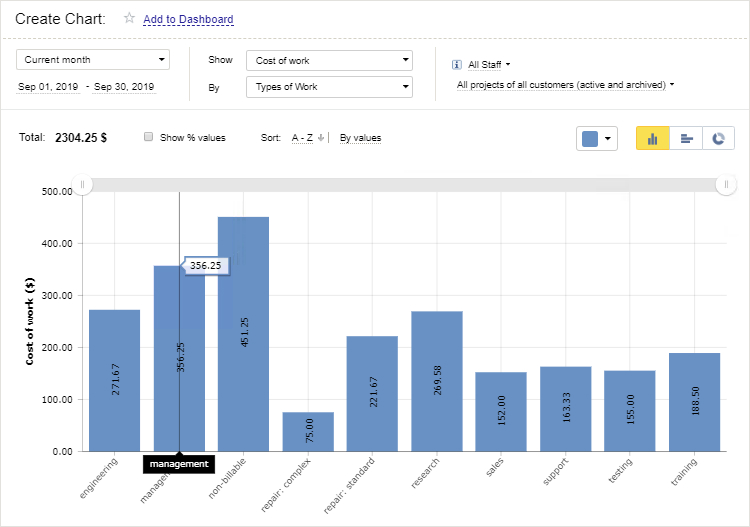750x527 pixels.
Task: Click the repair: complex bar labeled 75.00
Action: click(308, 432)
